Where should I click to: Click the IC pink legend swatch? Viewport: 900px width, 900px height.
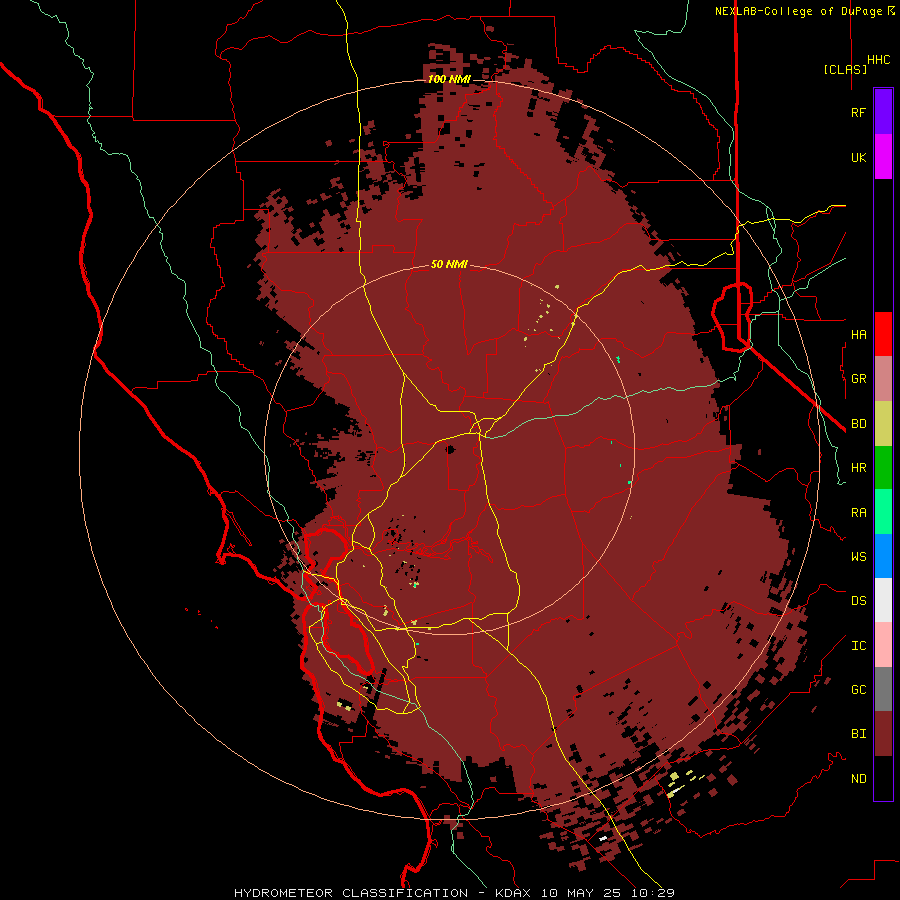pyautogui.click(x=883, y=645)
